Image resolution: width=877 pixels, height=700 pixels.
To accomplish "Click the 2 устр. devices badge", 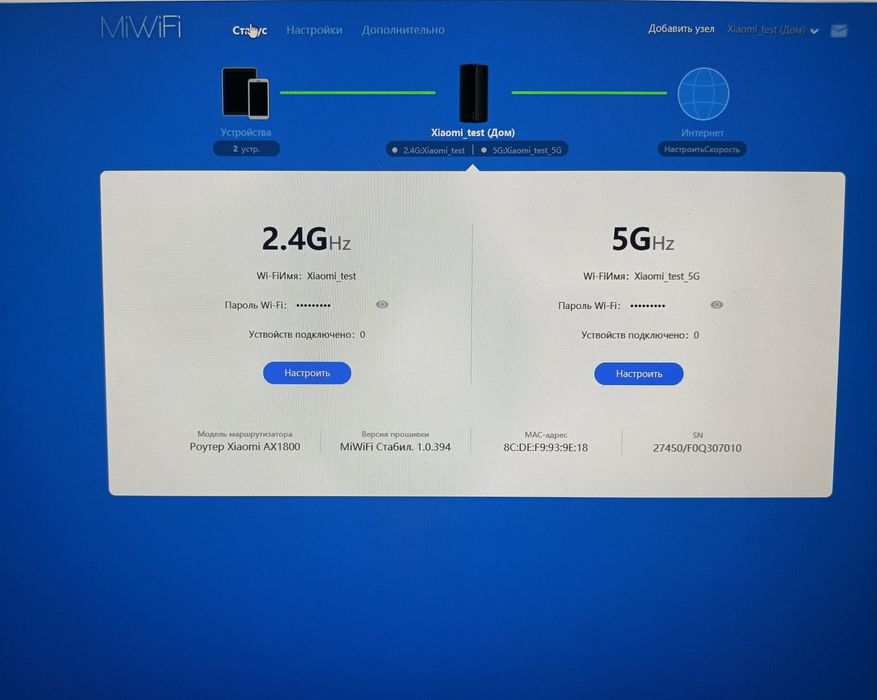I will point(246,149).
